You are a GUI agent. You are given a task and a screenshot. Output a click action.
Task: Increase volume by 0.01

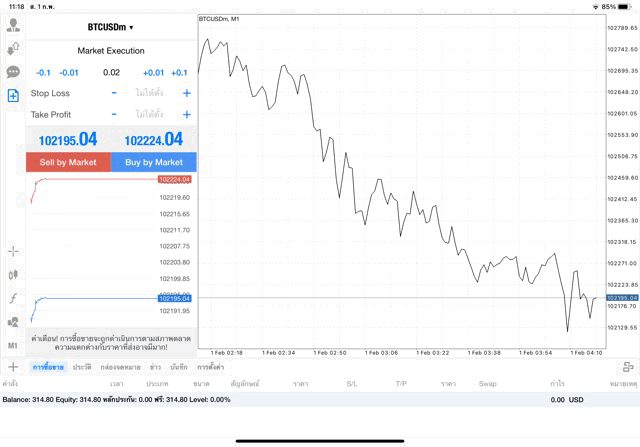(153, 73)
